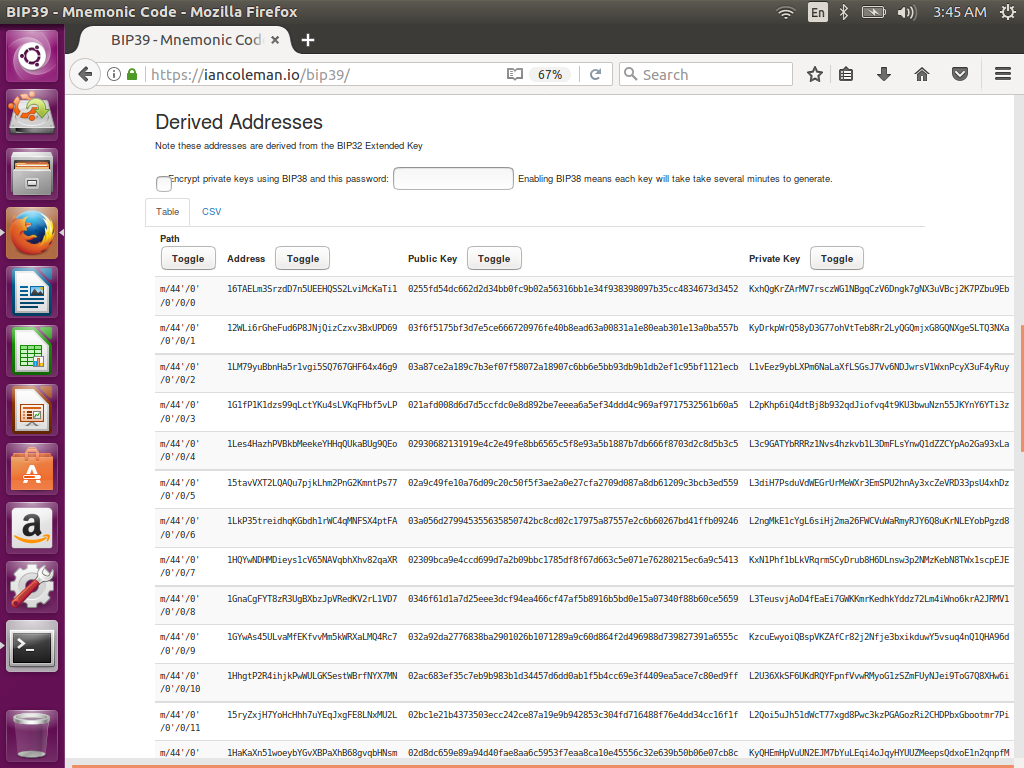Toggle the Address column visibility
The height and width of the screenshot is (768, 1024).
click(303, 258)
